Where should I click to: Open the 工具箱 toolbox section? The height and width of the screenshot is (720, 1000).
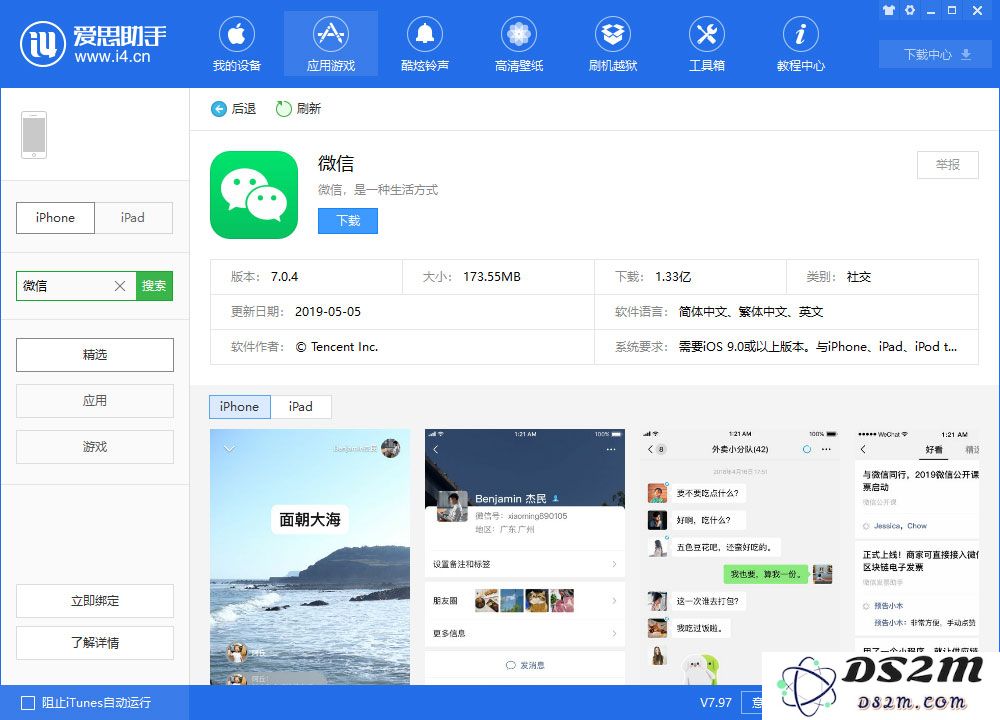click(707, 43)
